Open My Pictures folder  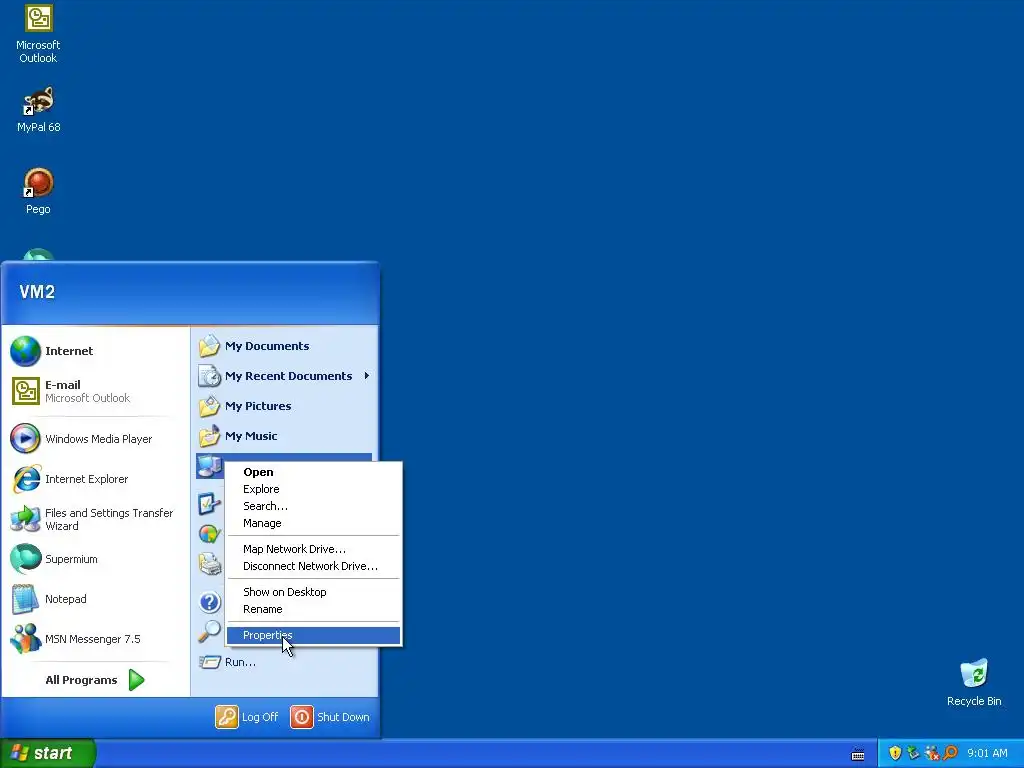[x=284, y=406]
